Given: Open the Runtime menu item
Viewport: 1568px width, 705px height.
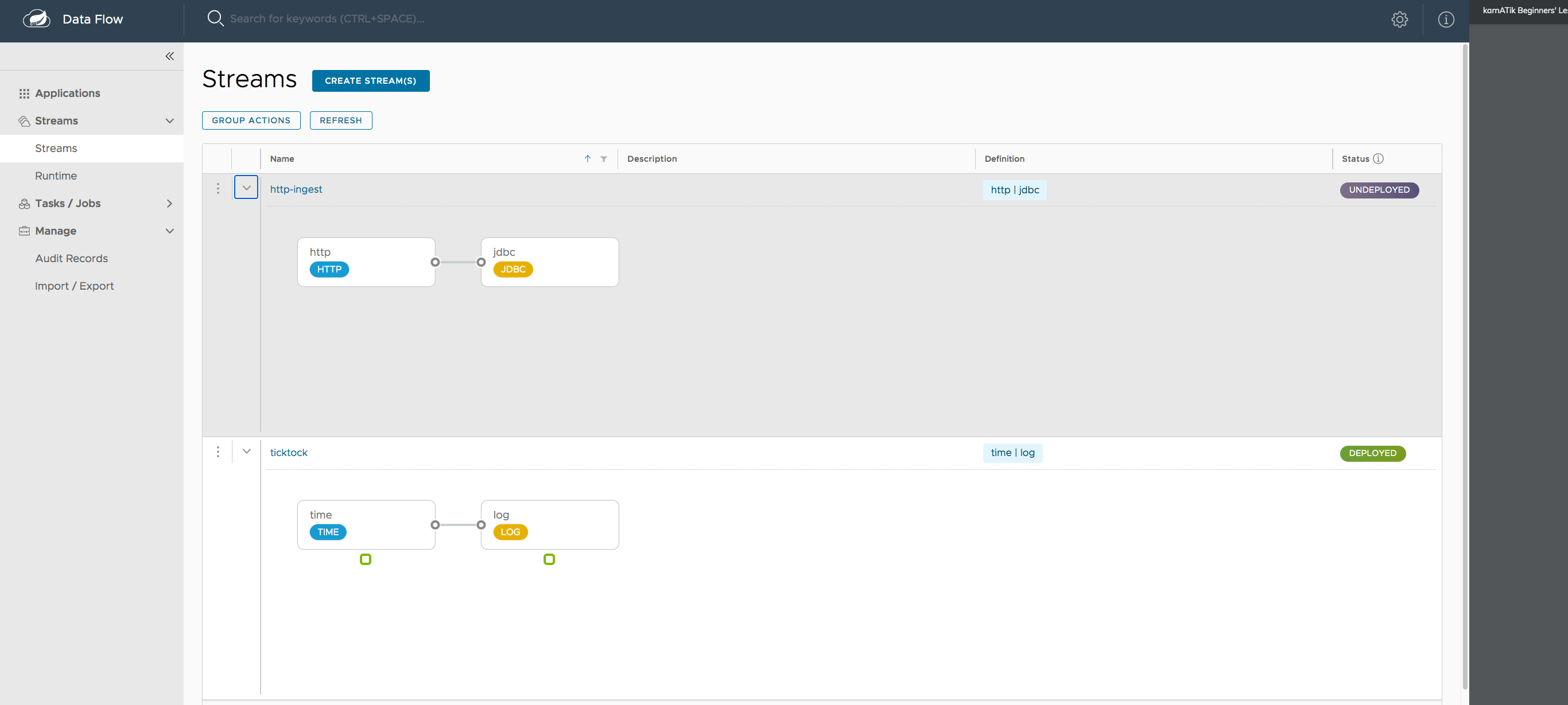Looking at the screenshot, I should [x=56, y=176].
